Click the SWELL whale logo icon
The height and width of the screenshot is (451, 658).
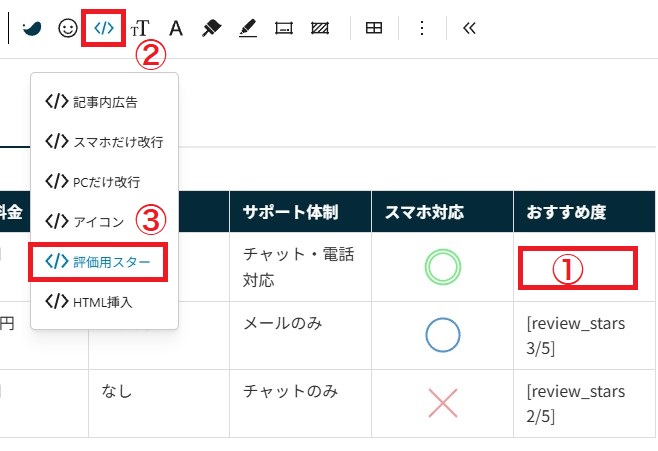[32, 29]
